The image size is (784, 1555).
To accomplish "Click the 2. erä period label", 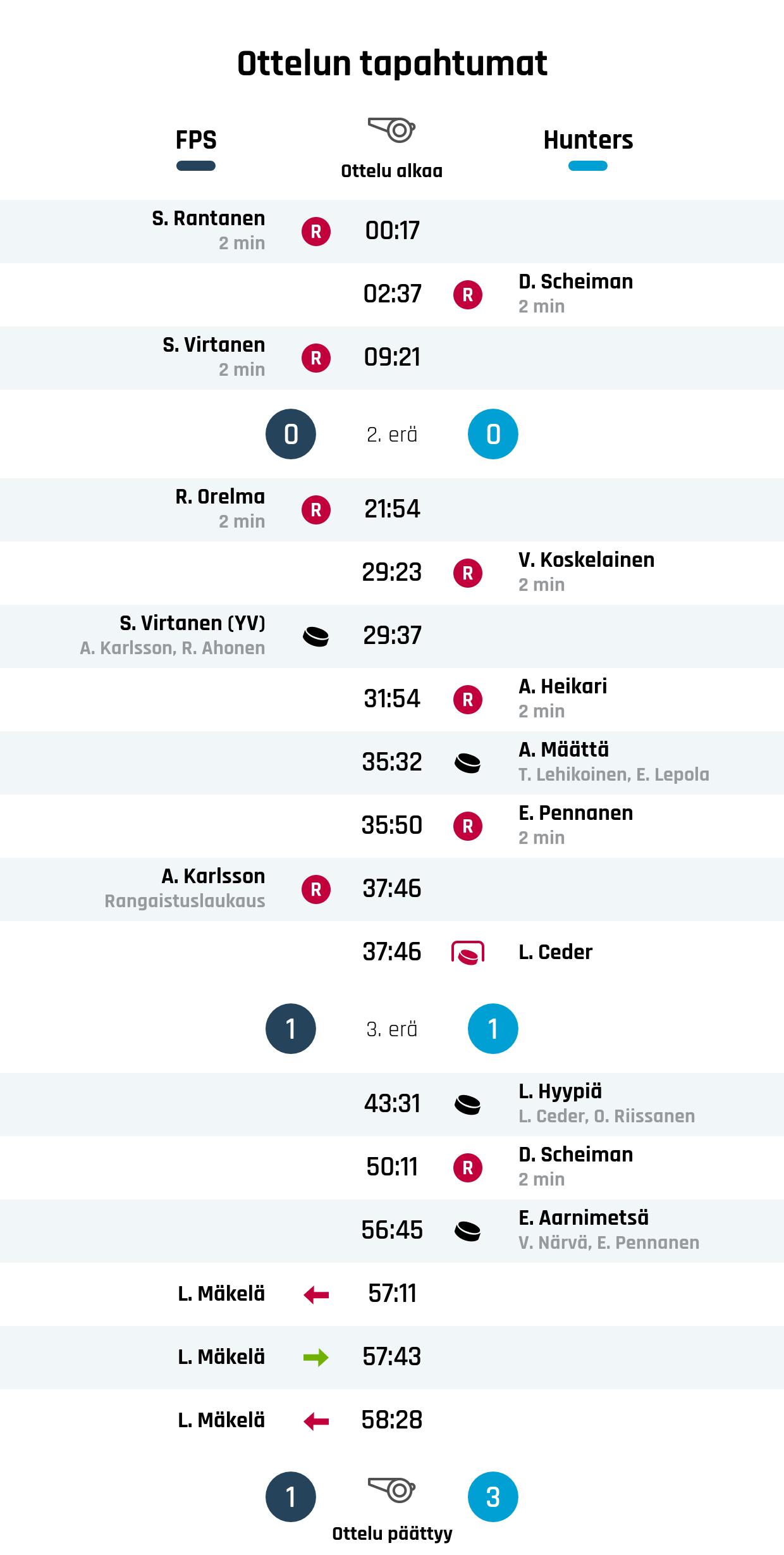I will (392, 435).
